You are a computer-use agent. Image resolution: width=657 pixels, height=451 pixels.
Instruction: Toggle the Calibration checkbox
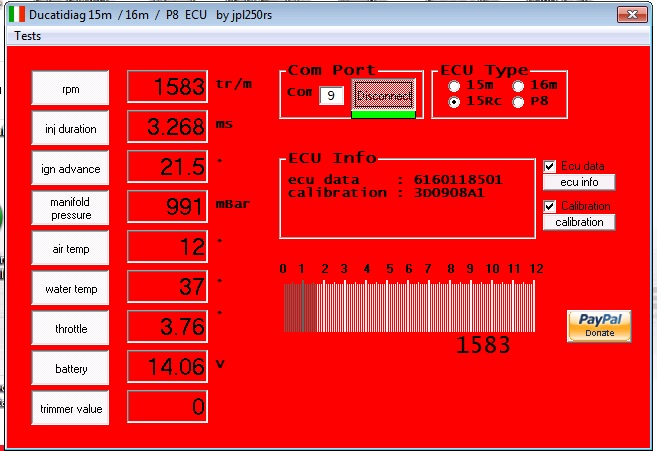[x=551, y=206]
